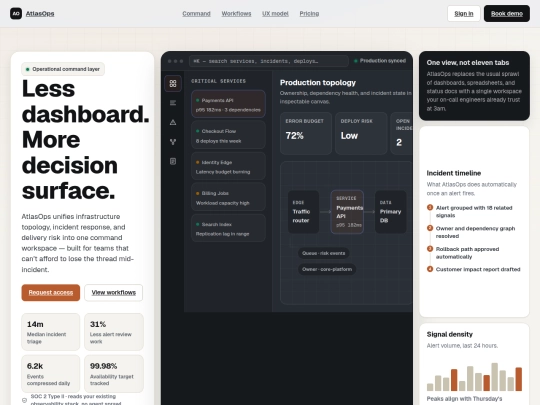Click the Signal density heading
540x405 pixels.
(x=449, y=334)
